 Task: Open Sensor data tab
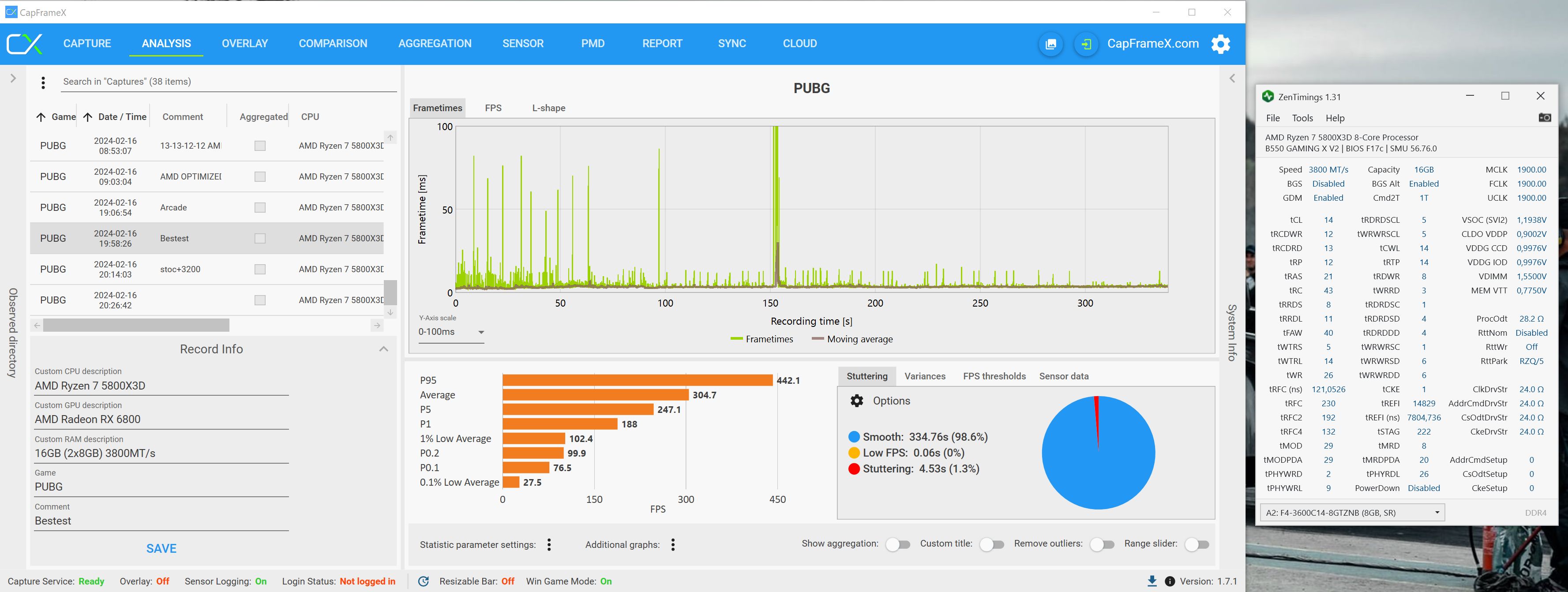1063,376
